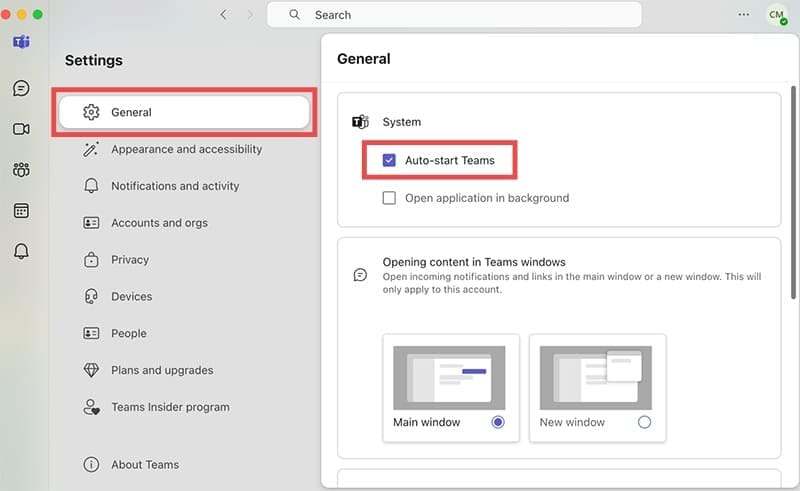The width and height of the screenshot is (800, 491).
Task: Go back with the left arrow
Action: (x=223, y=15)
